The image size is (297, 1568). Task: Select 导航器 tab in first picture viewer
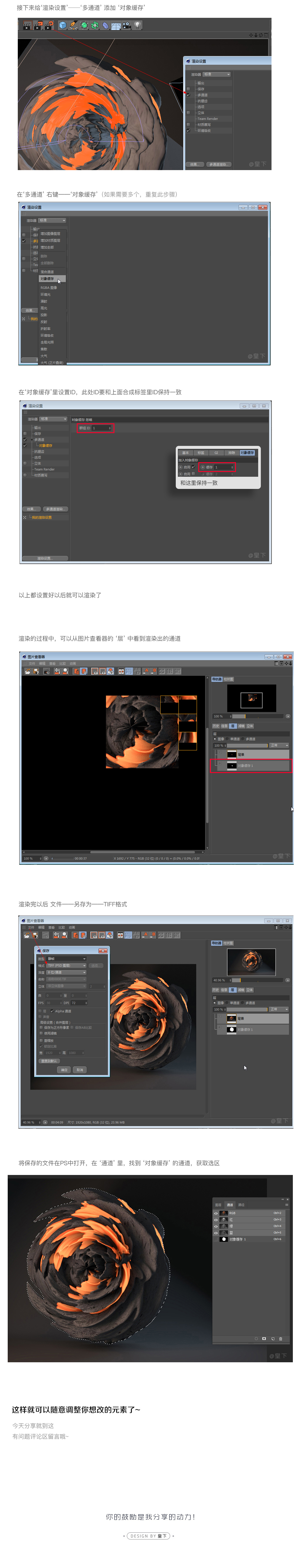217,679
